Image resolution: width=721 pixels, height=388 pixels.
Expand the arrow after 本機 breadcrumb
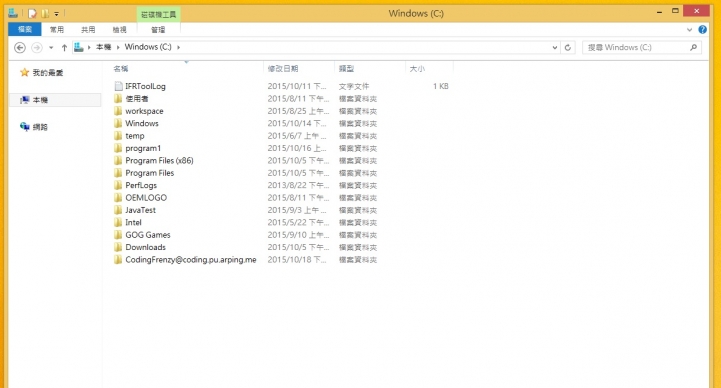click(118, 47)
